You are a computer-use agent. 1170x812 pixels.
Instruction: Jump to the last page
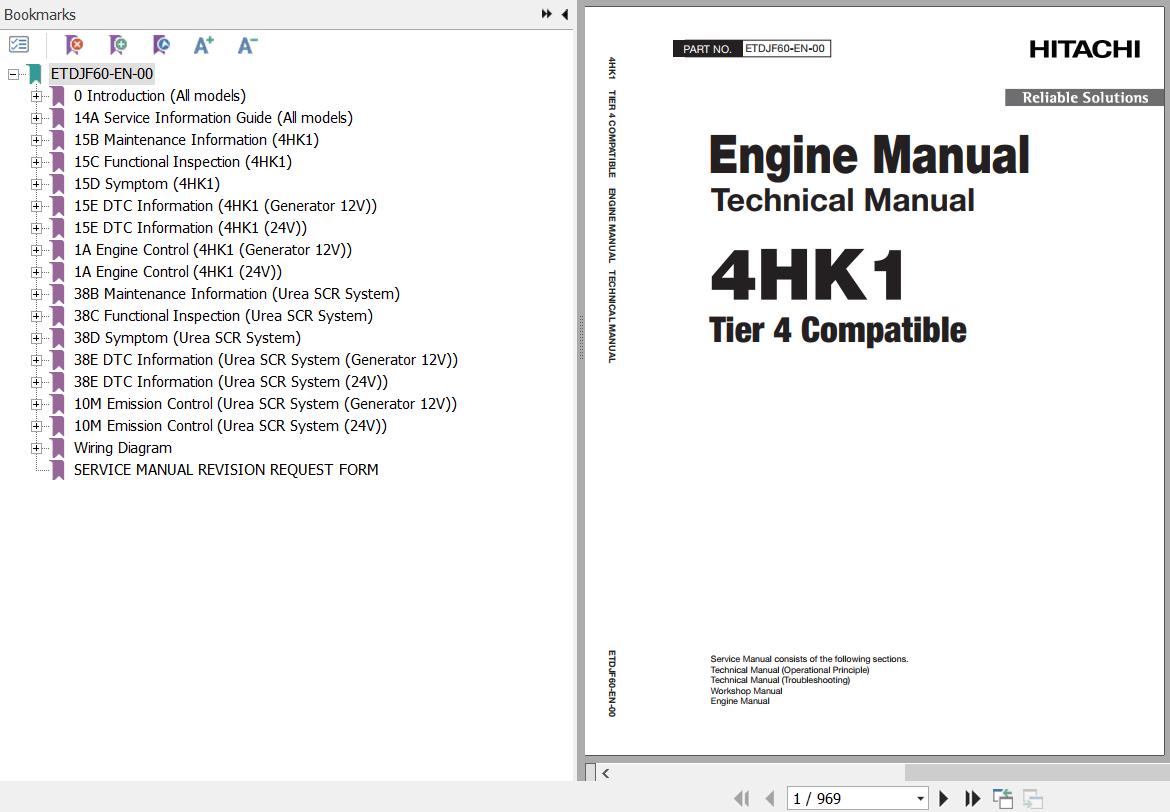(972, 798)
